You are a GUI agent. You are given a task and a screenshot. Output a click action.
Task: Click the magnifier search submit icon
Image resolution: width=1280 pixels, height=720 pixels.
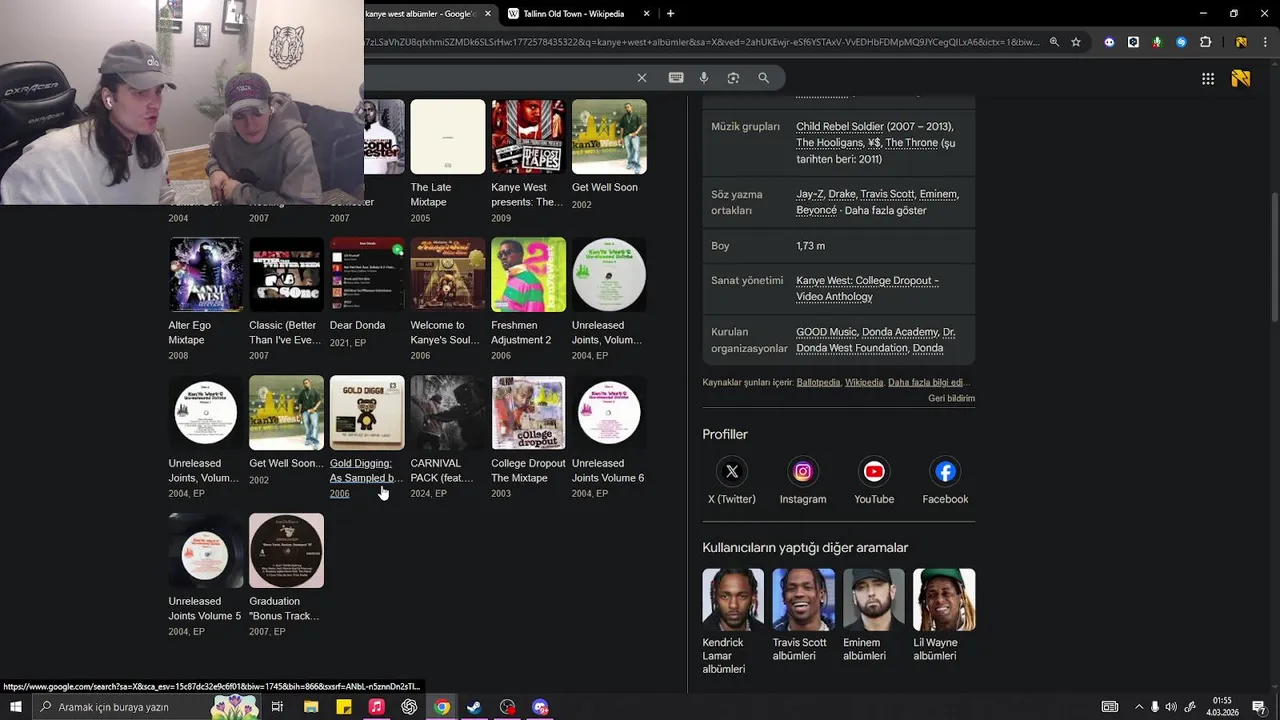[764, 78]
